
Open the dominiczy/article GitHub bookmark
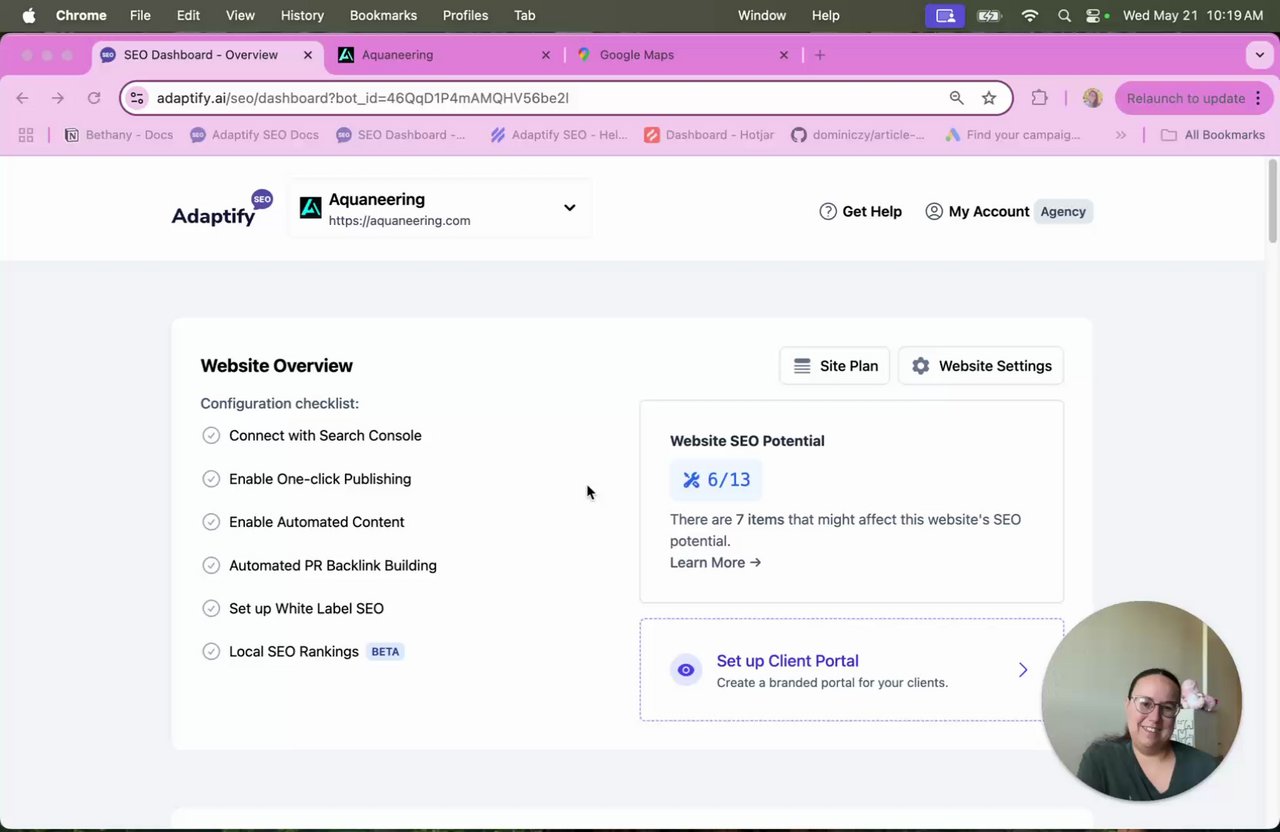(x=858, y=135)
